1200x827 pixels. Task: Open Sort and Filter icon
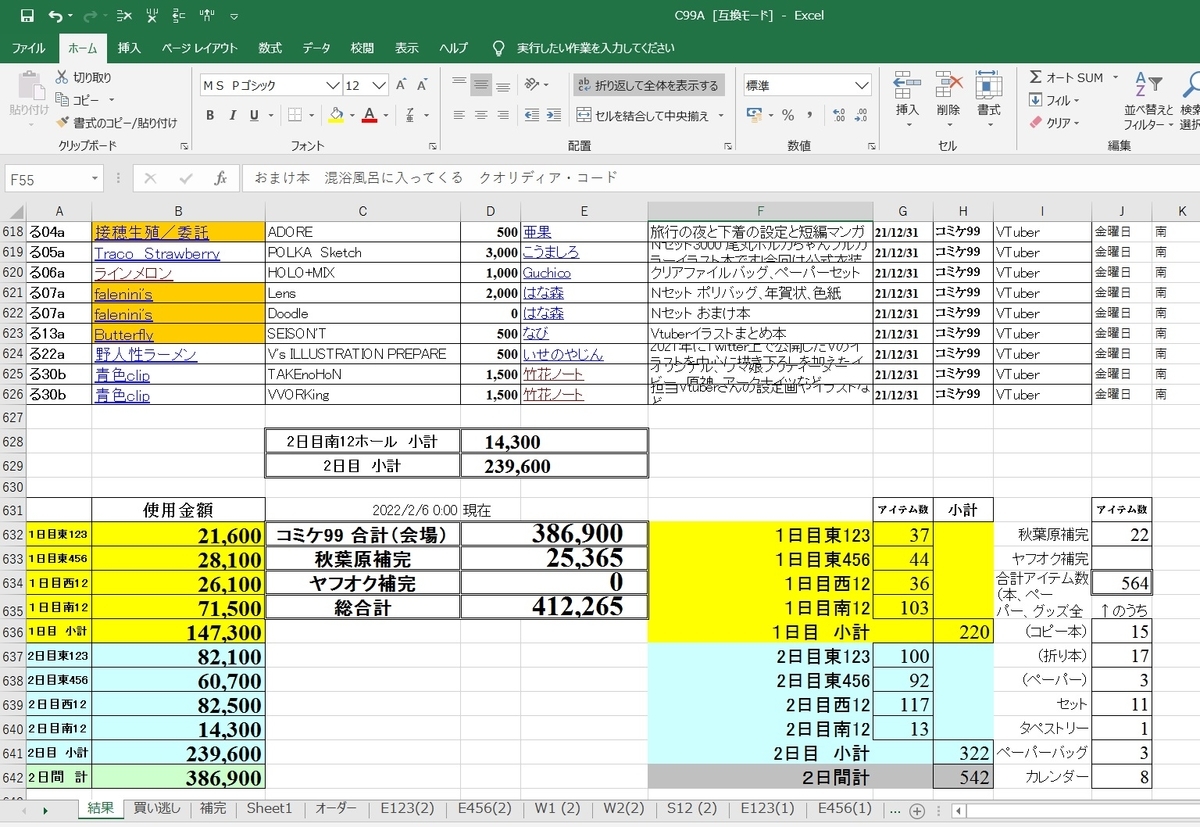click(1148, 86)
